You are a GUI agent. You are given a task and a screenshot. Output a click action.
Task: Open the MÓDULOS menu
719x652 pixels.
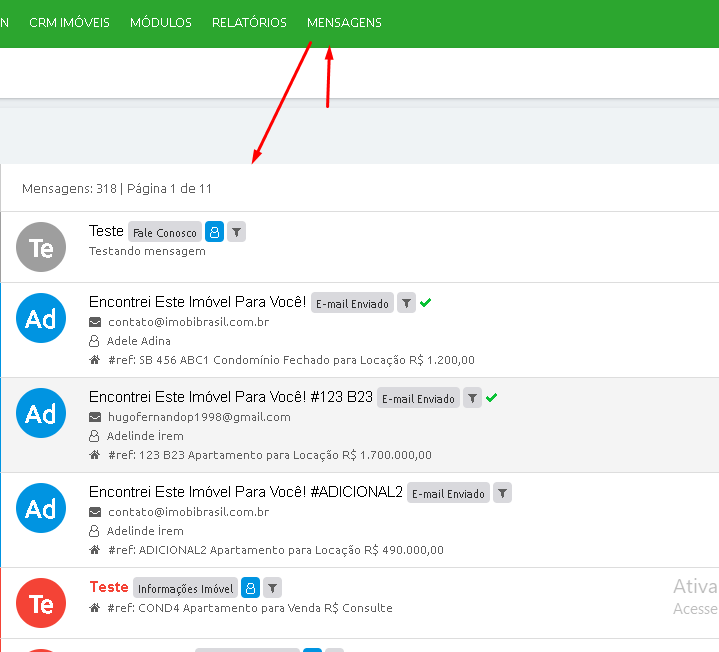pos(160,22)
